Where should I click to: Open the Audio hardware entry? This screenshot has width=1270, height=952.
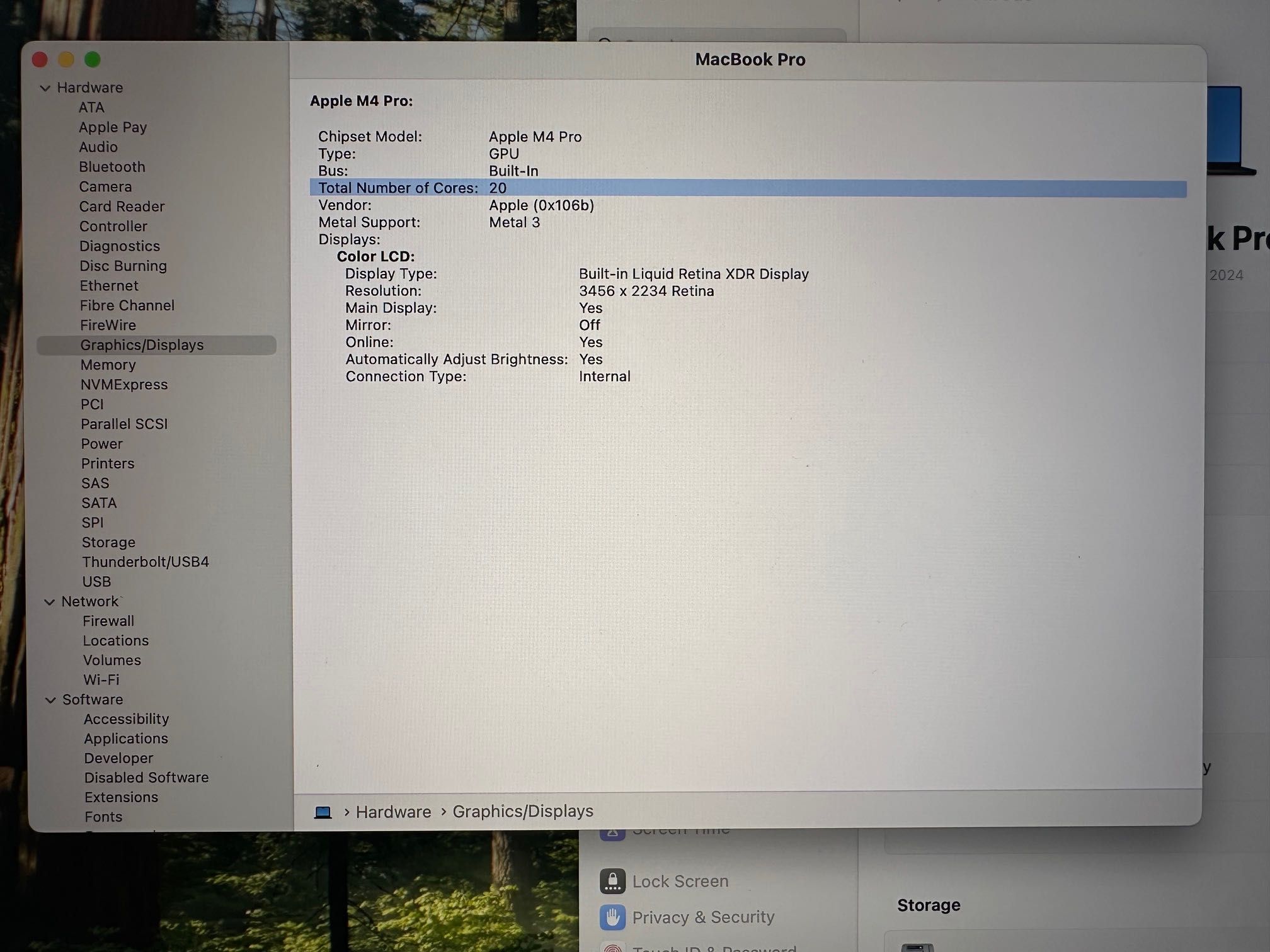click(x=98, y=147)
